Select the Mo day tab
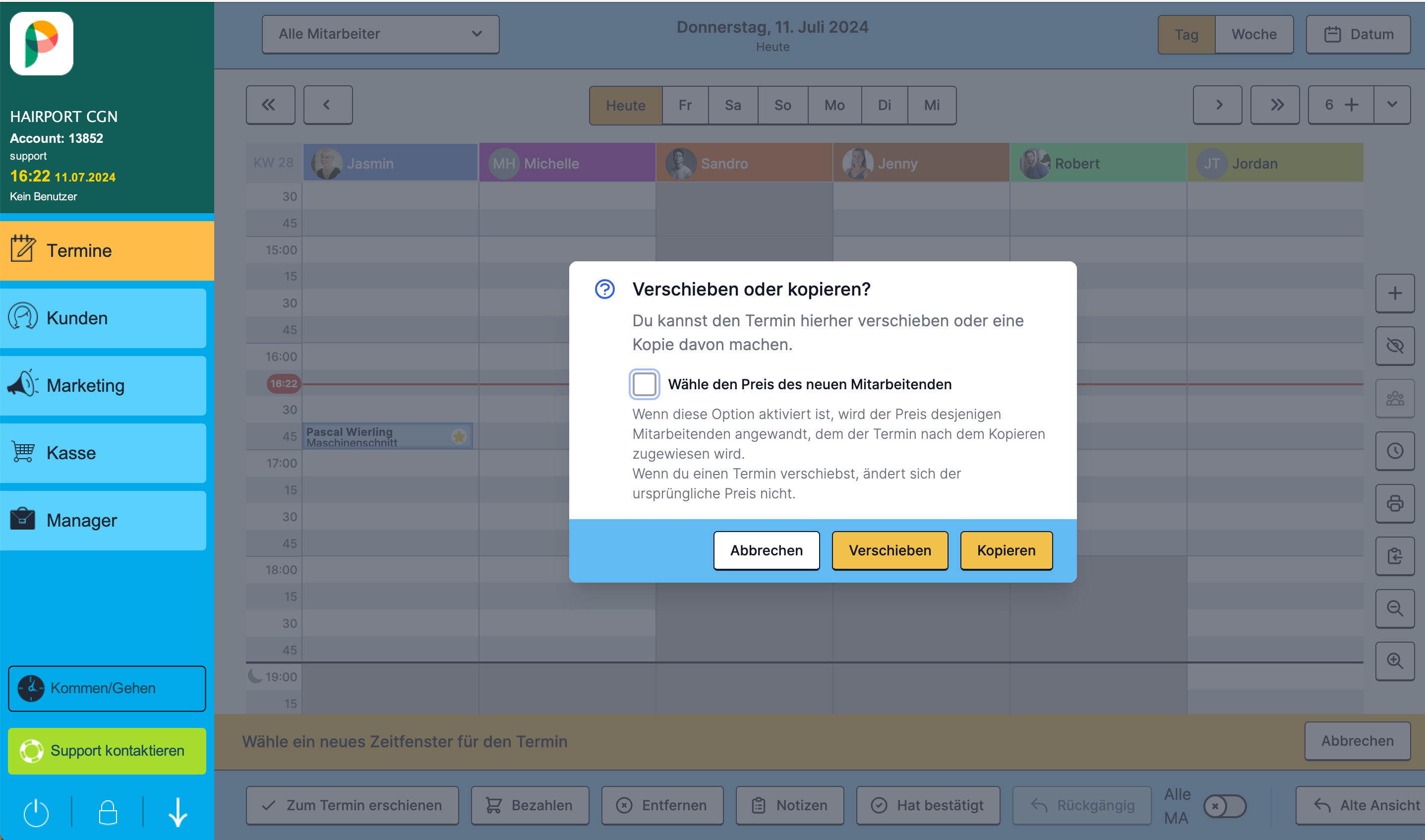The width and height of the screenshot is (1425, 840). (x=834, y=105)
